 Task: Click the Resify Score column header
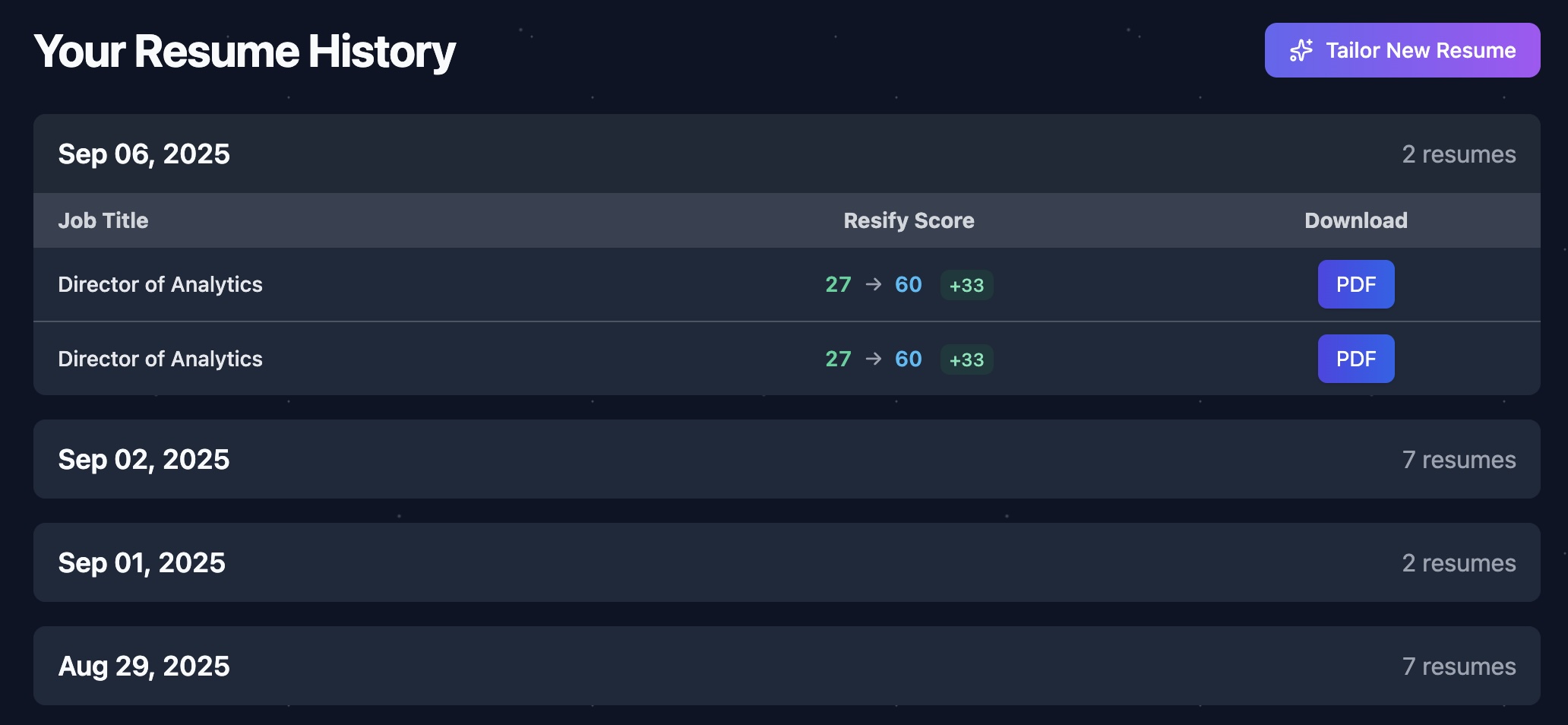(909, 220)
